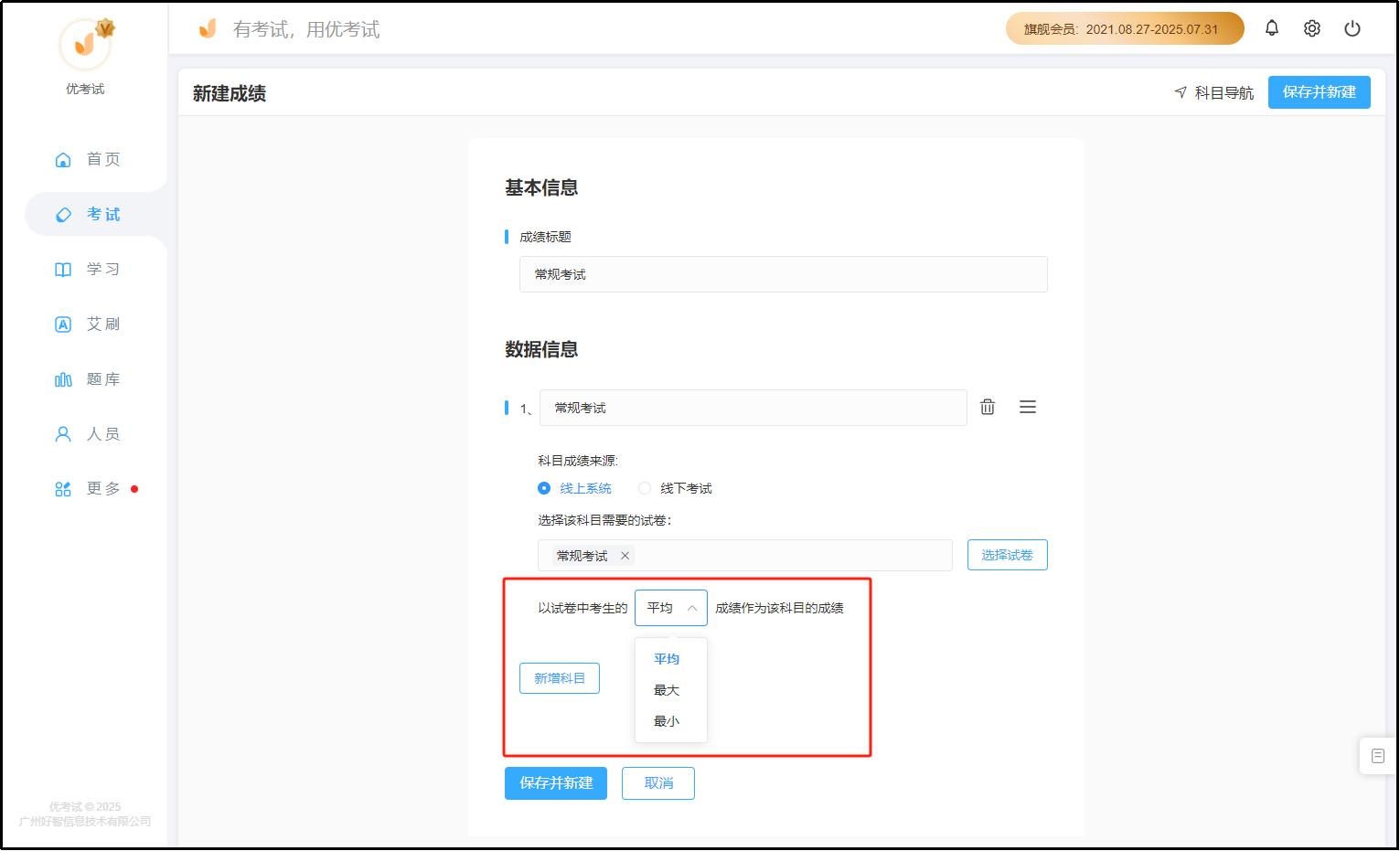
Task: Open the 更多 menu with red dot
Action: pos(62,488)
